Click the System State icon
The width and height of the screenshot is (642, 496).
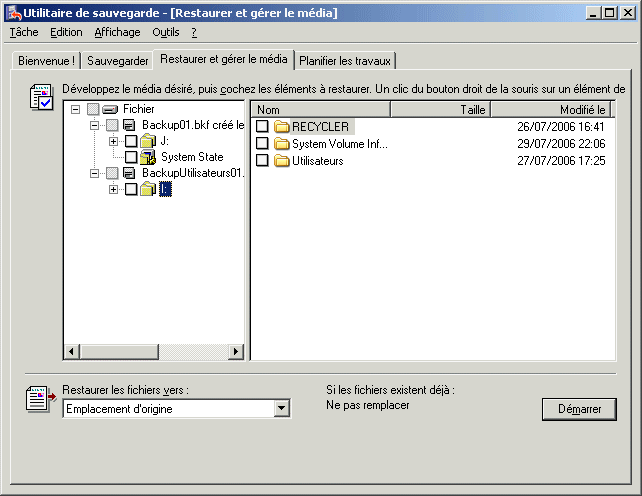coord(147,157)
